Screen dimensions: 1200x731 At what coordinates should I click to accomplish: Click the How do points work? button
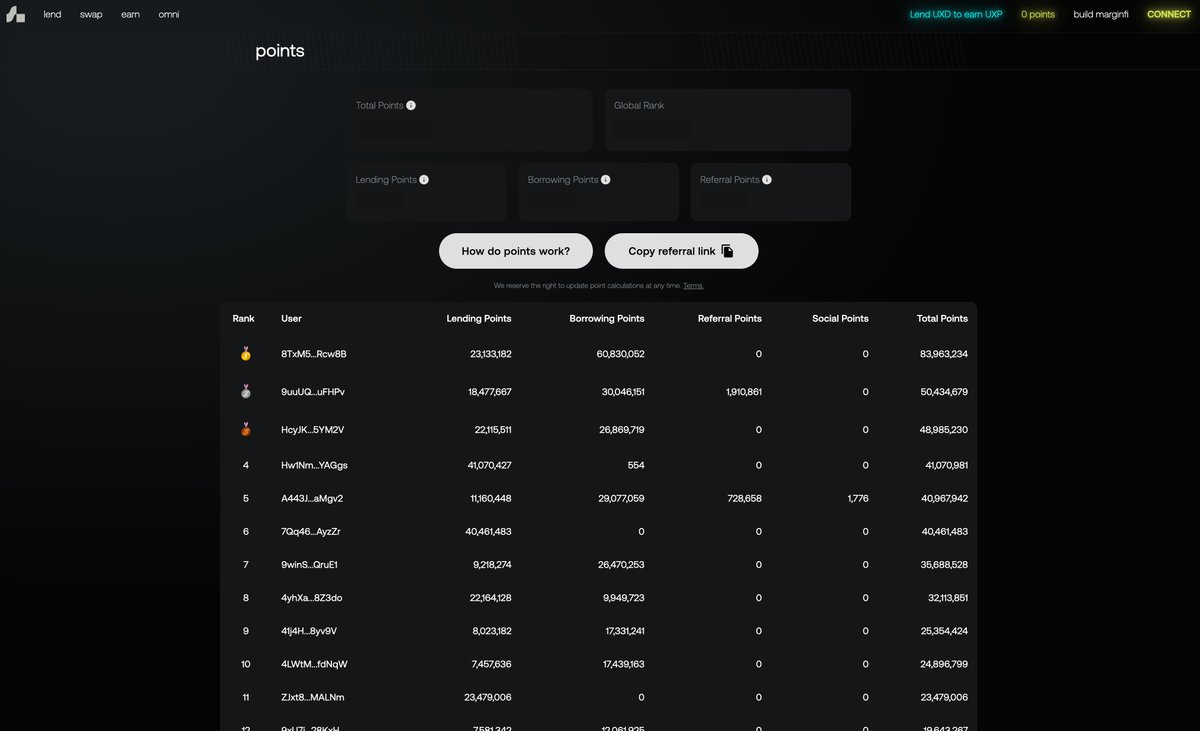516,251
